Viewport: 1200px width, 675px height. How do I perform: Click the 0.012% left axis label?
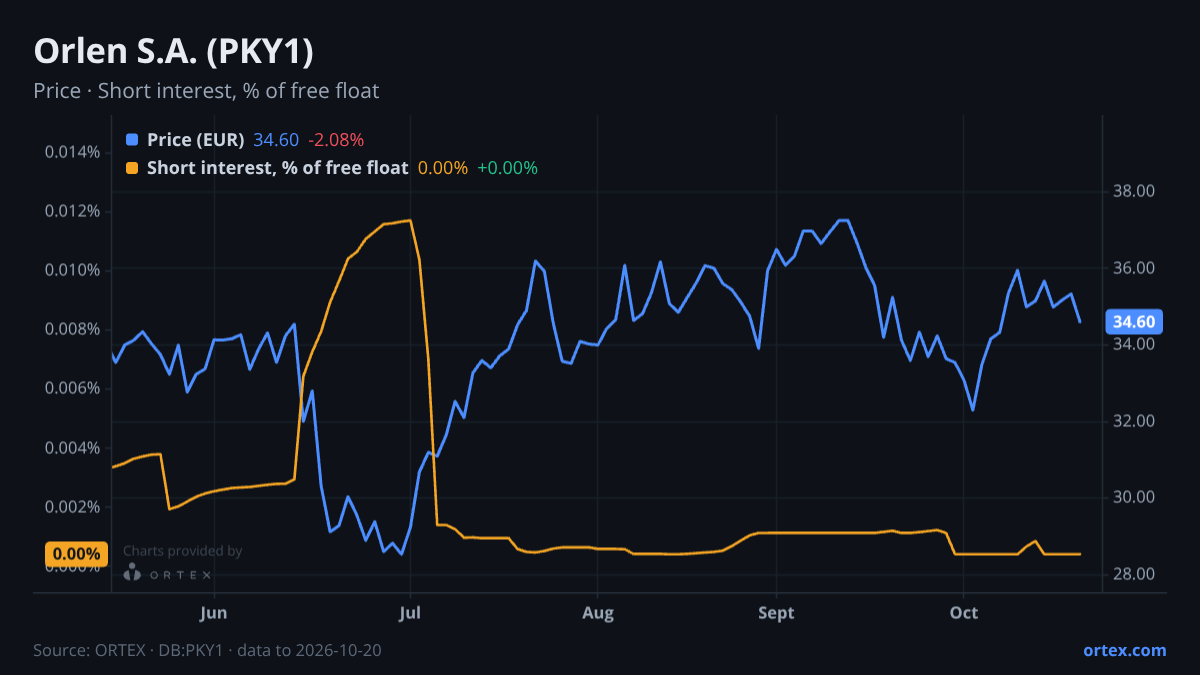72,211
